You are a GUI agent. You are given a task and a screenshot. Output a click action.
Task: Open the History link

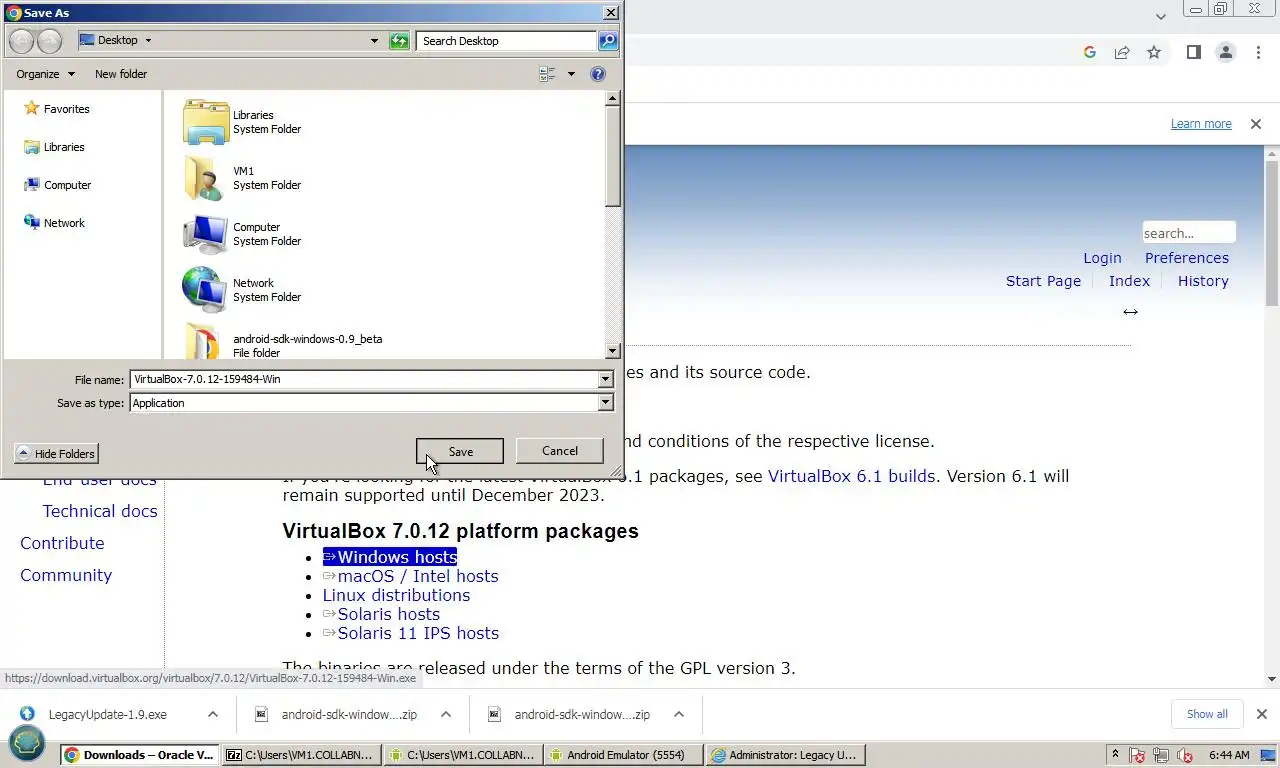(1203, 281)
